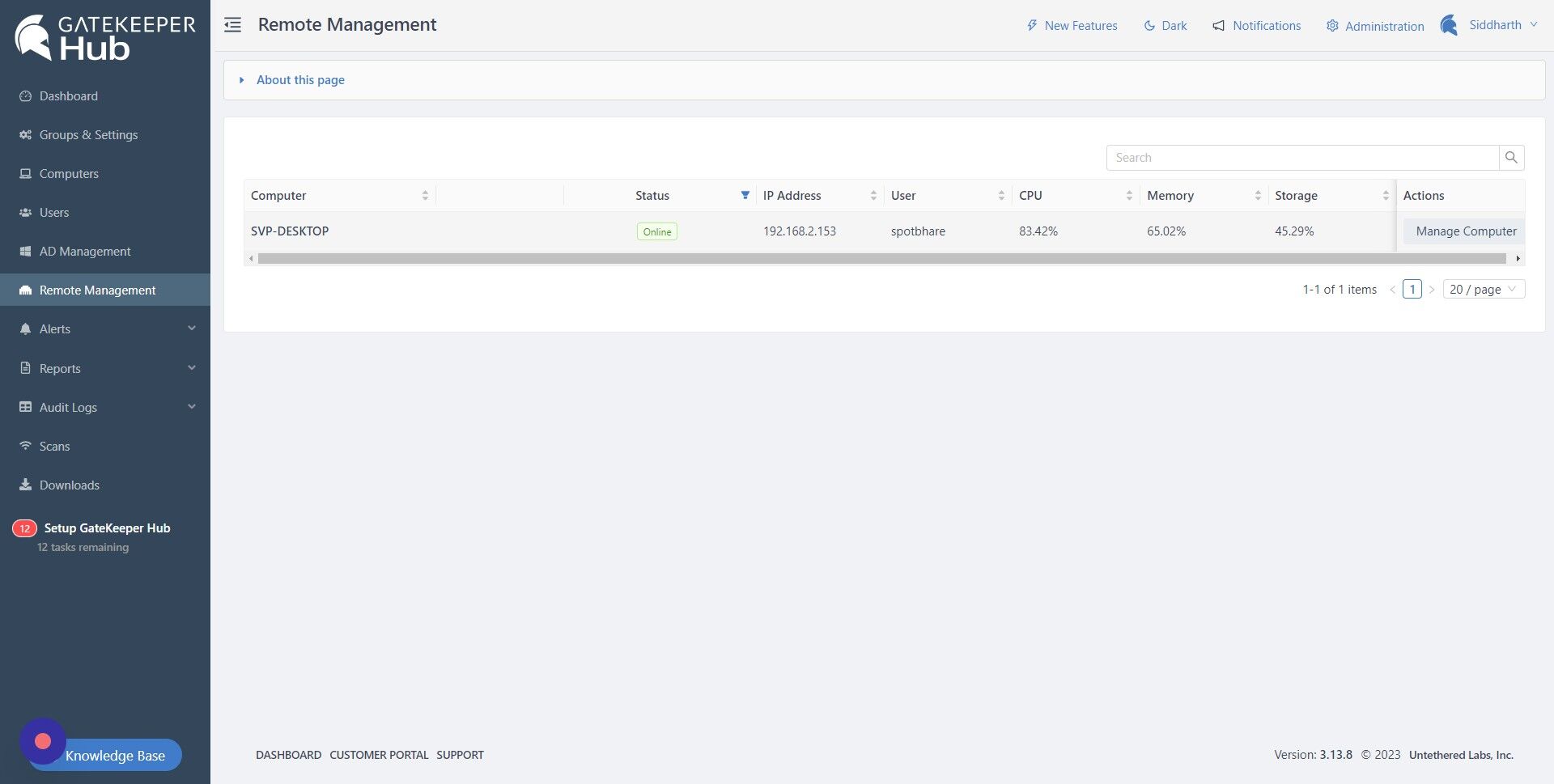Toggle the Status column filter funnel
The image size is (1554, 784).
[x=745, y=195]
